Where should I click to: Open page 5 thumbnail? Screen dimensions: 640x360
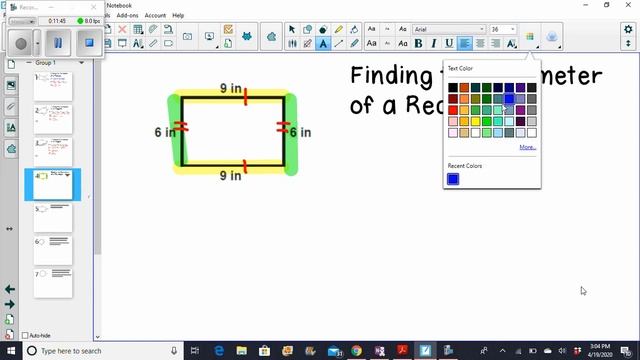pos(53,218)
